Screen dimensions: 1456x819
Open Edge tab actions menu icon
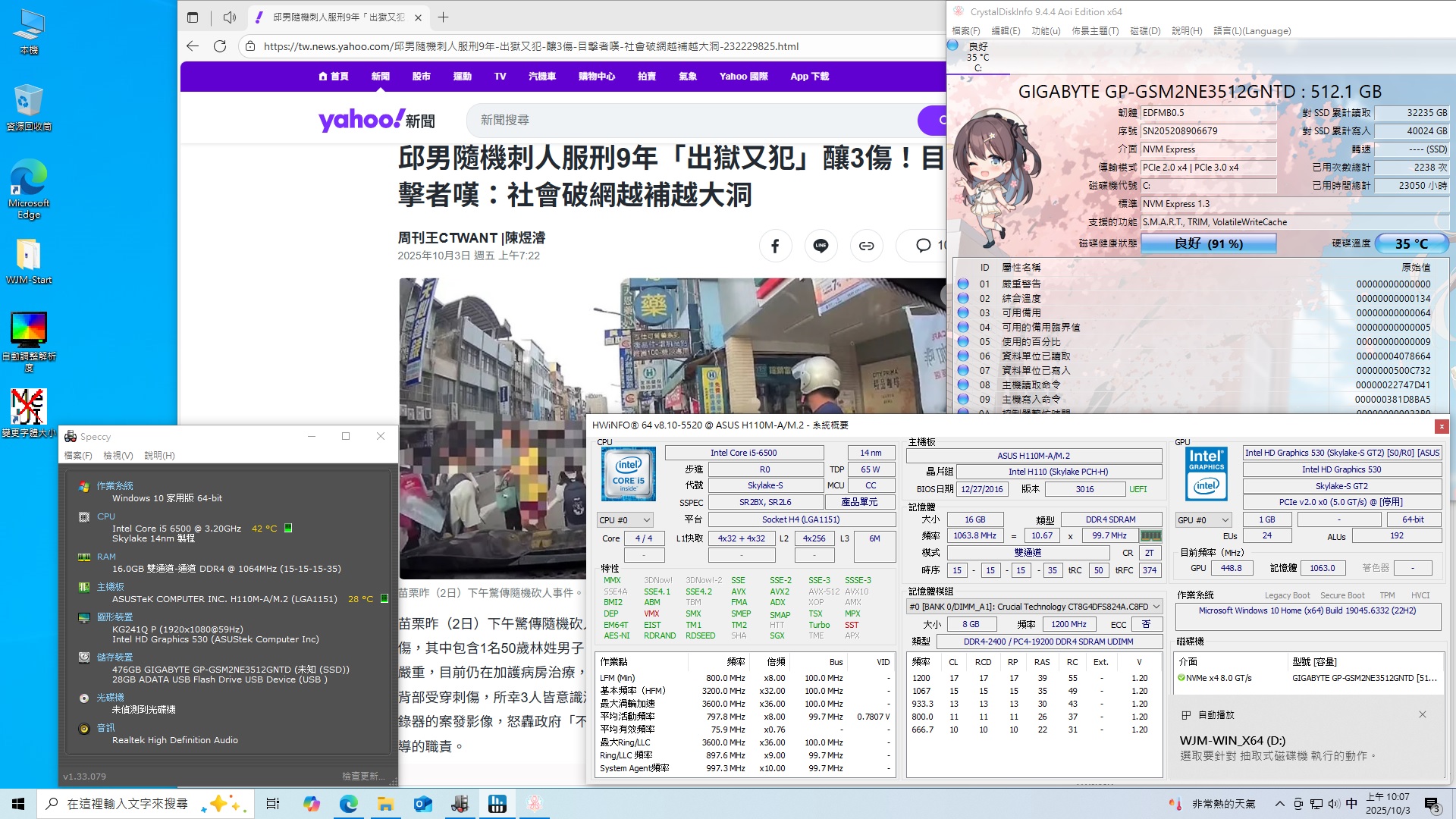click(193, 17)
